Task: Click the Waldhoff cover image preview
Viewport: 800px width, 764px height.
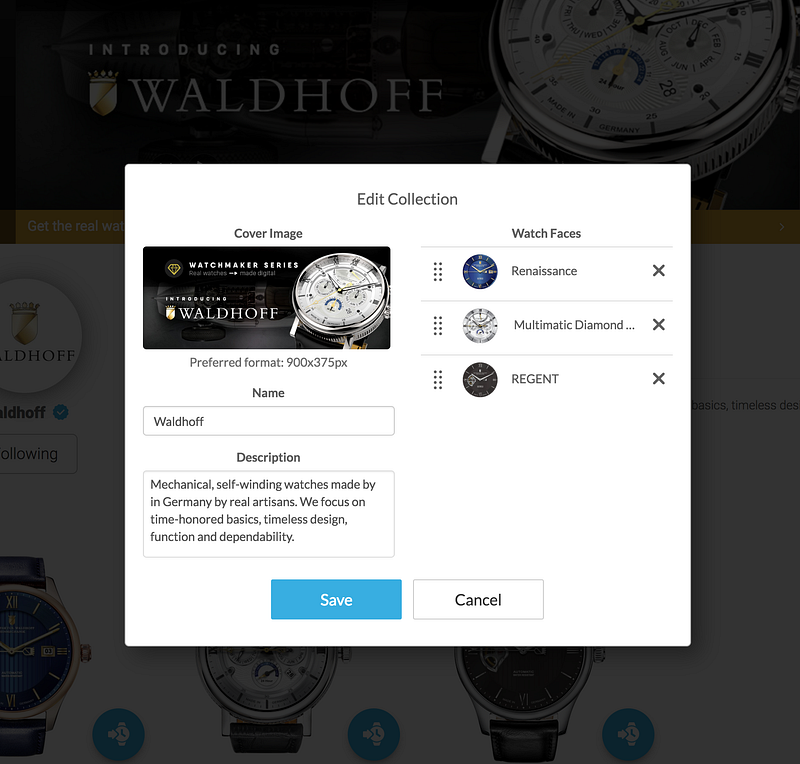Action: 267,298
